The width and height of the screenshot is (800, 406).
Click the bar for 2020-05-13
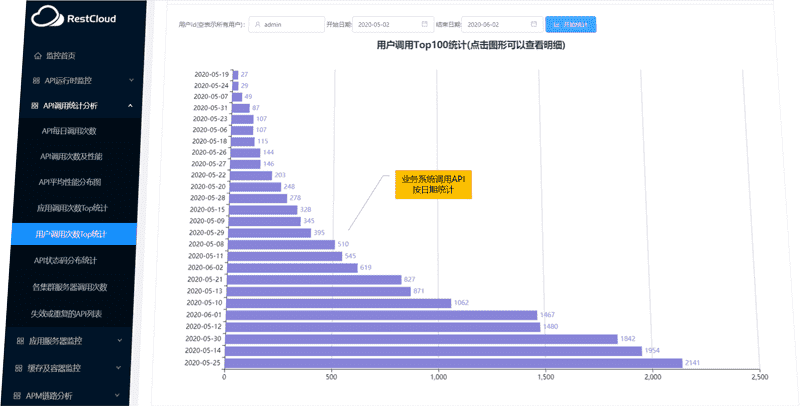(319, 291)
